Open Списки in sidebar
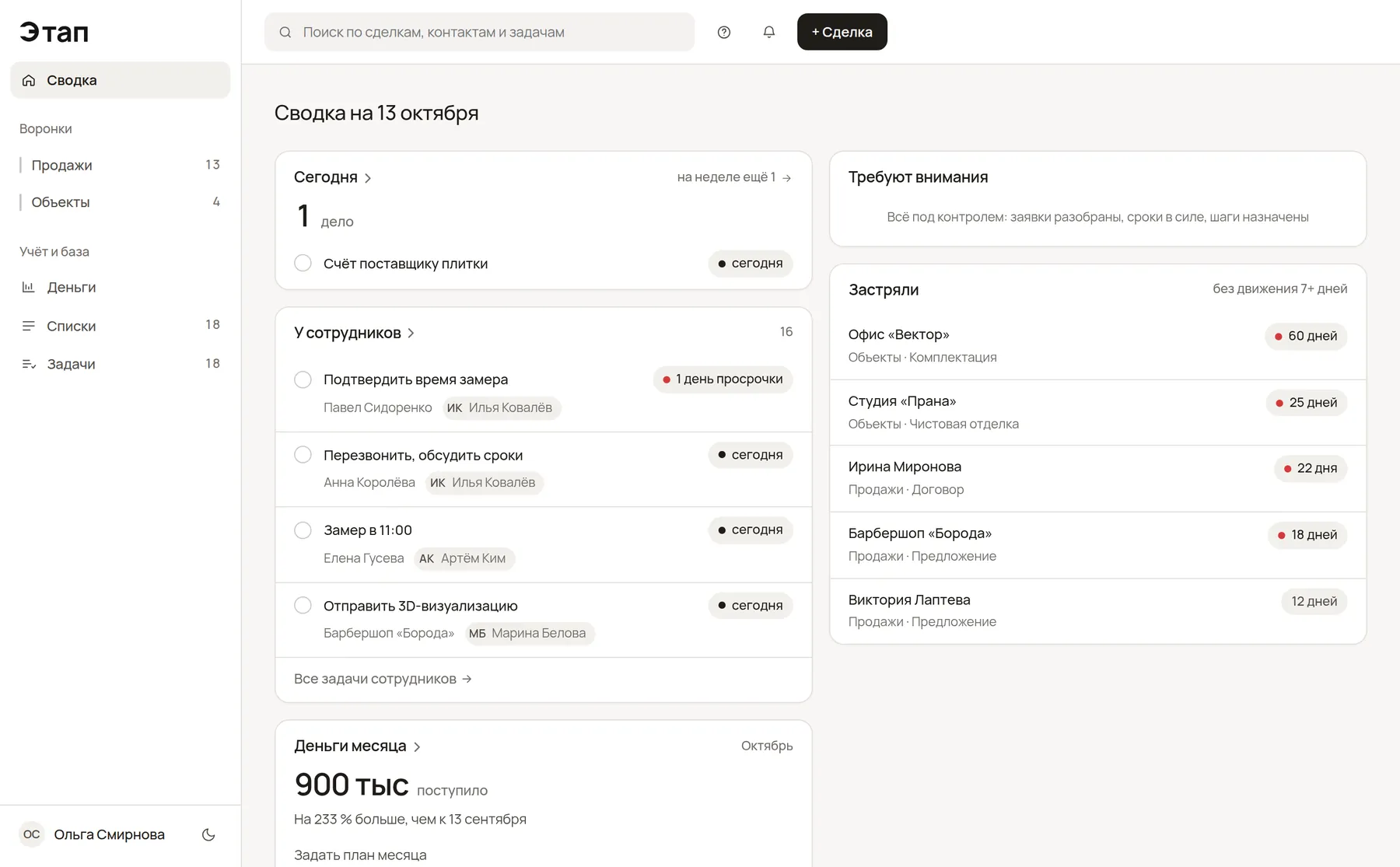The width and height of the screenshot is (1400, 867). 121,326
